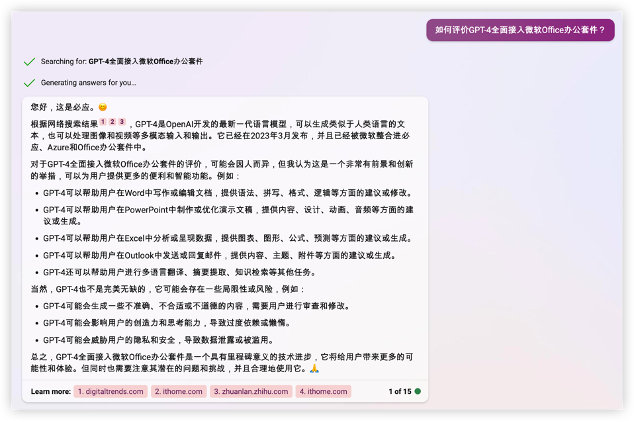Open the 1. digitaltrends.com source link
The width and height of the screenshot is (634, 422).
click(111, 391)
